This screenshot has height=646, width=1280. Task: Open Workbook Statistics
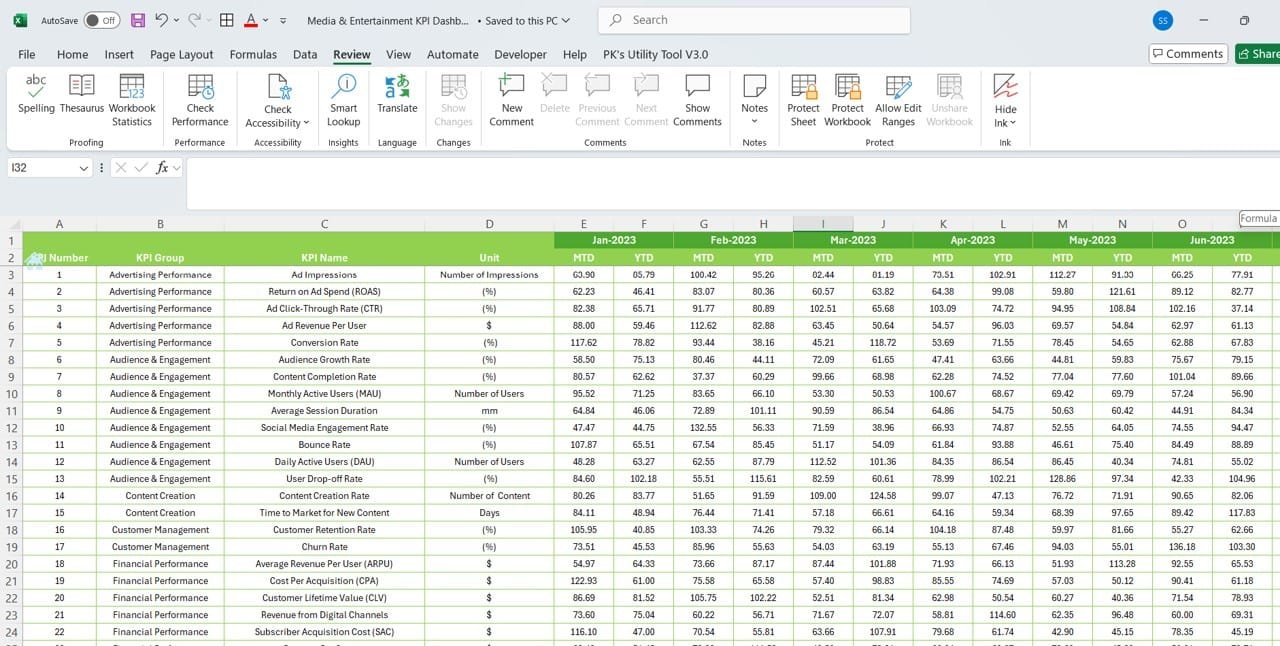point(132,100)
